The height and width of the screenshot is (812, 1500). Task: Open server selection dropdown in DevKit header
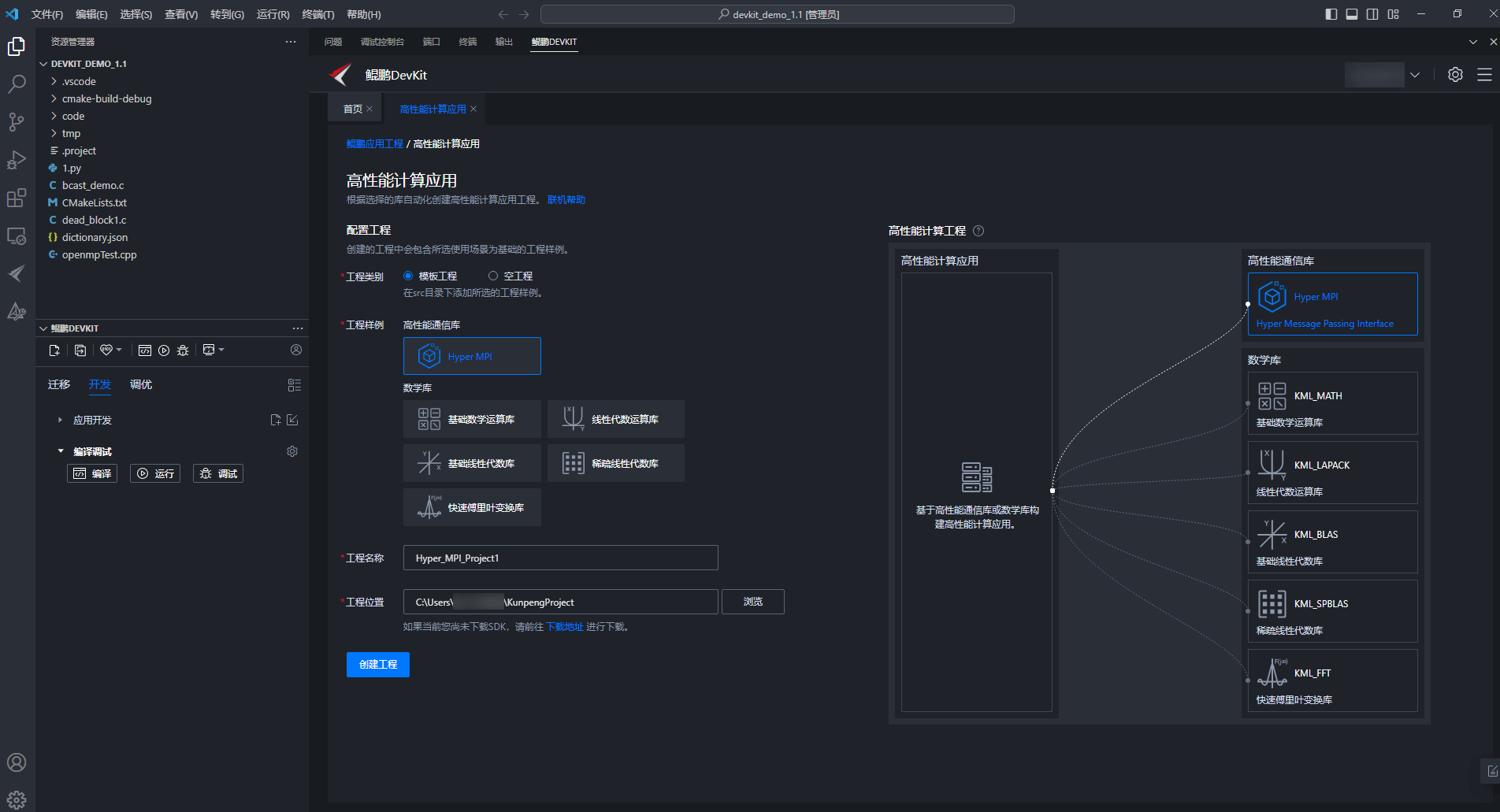1415,75
